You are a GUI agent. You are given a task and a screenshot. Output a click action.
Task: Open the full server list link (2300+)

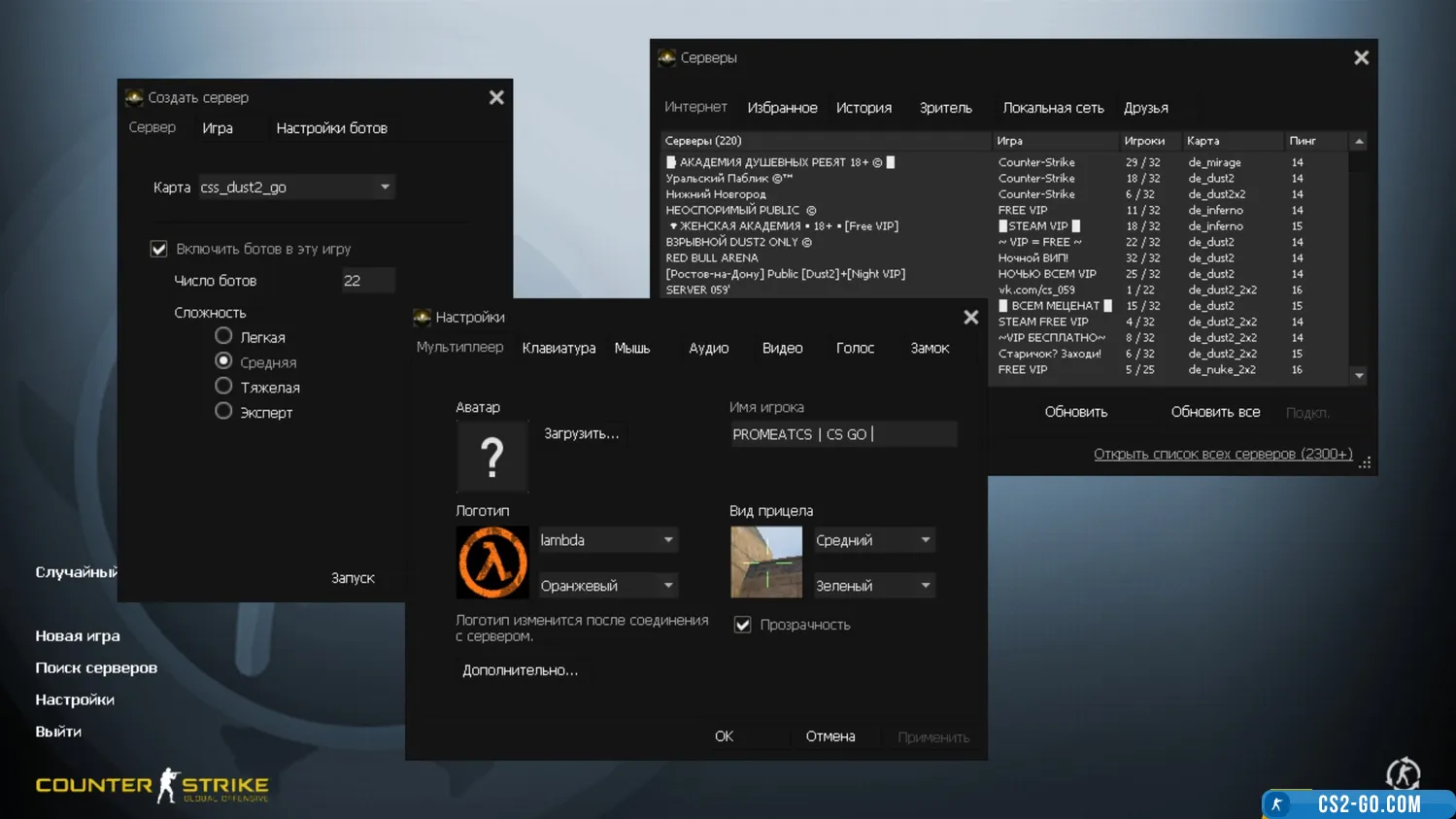pyautogui.click(x=1222, y=454)
